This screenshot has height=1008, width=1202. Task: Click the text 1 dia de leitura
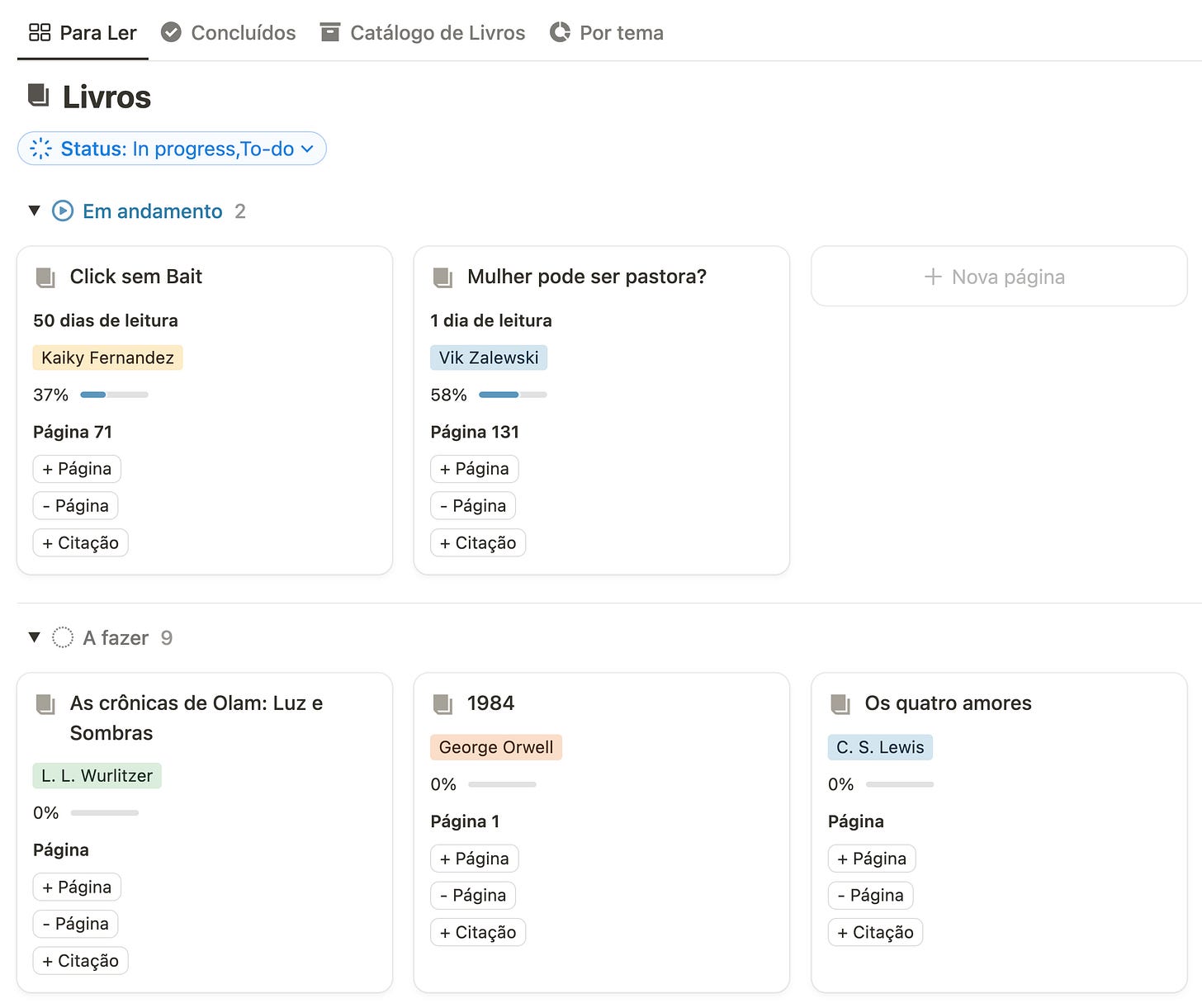(x=491, y=320)
